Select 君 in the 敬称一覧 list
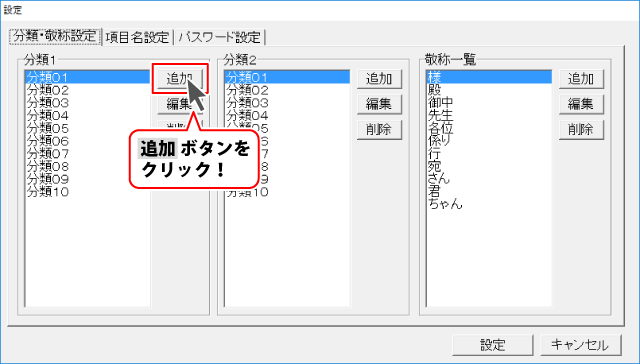Screen dimensions: 640x364 point(489,192)
